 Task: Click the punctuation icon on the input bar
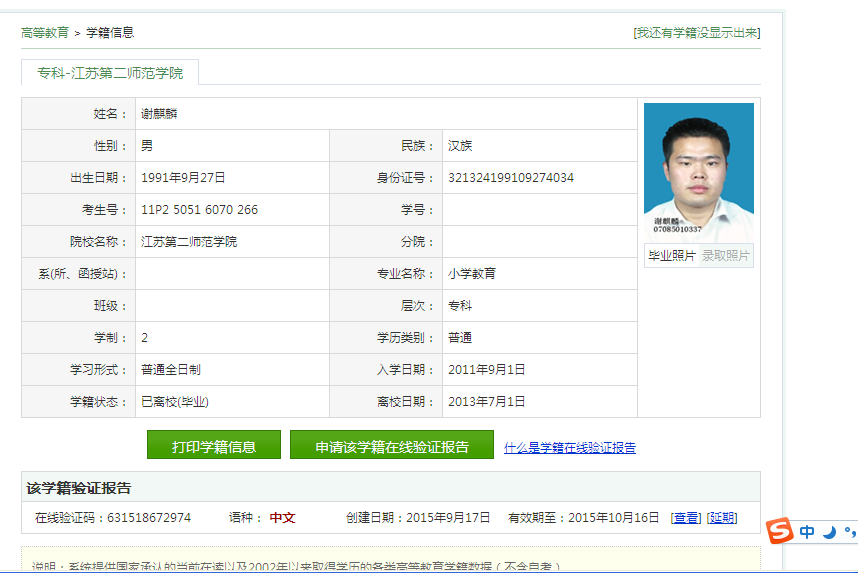850,531
